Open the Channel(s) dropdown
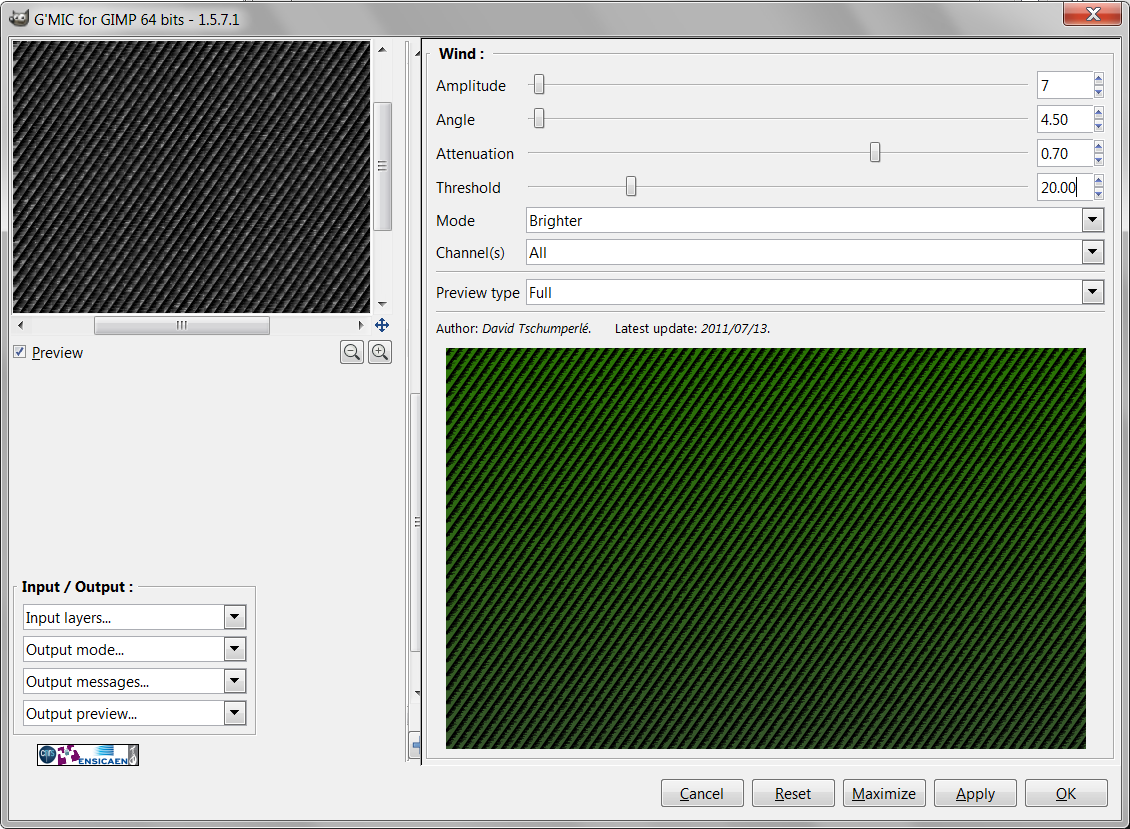Screen dimensions: 1130x829 [x=1092, y=252]
